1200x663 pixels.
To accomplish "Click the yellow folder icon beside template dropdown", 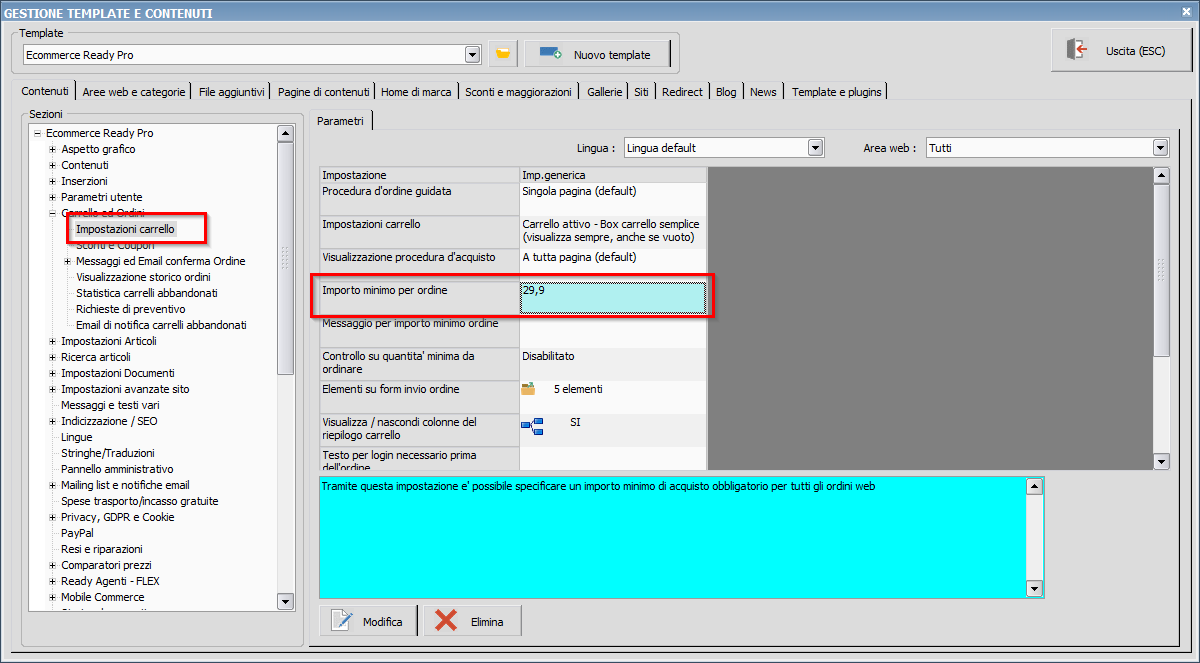I will 503,54.
